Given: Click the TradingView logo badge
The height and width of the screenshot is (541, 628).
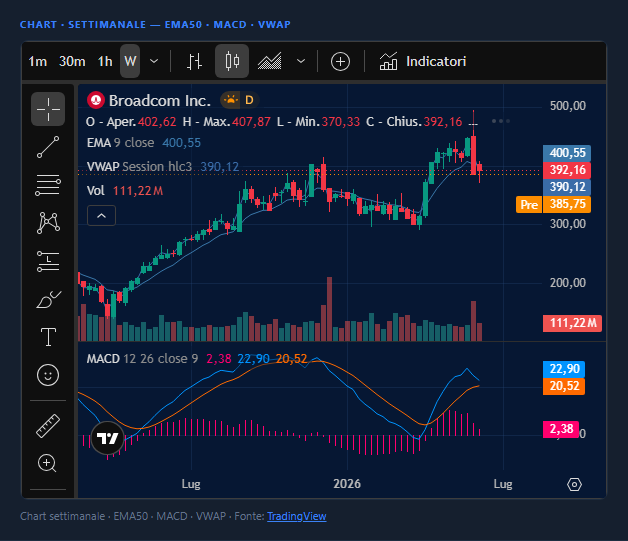Looking at the screenshot, I should [x=108, y=438].
